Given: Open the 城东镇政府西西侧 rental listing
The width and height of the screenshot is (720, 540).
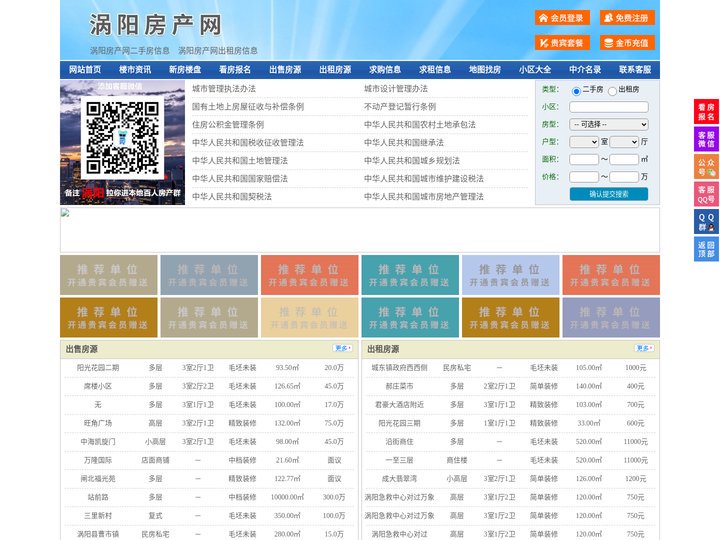Looking at the screenshot, I should click(399, 367).
